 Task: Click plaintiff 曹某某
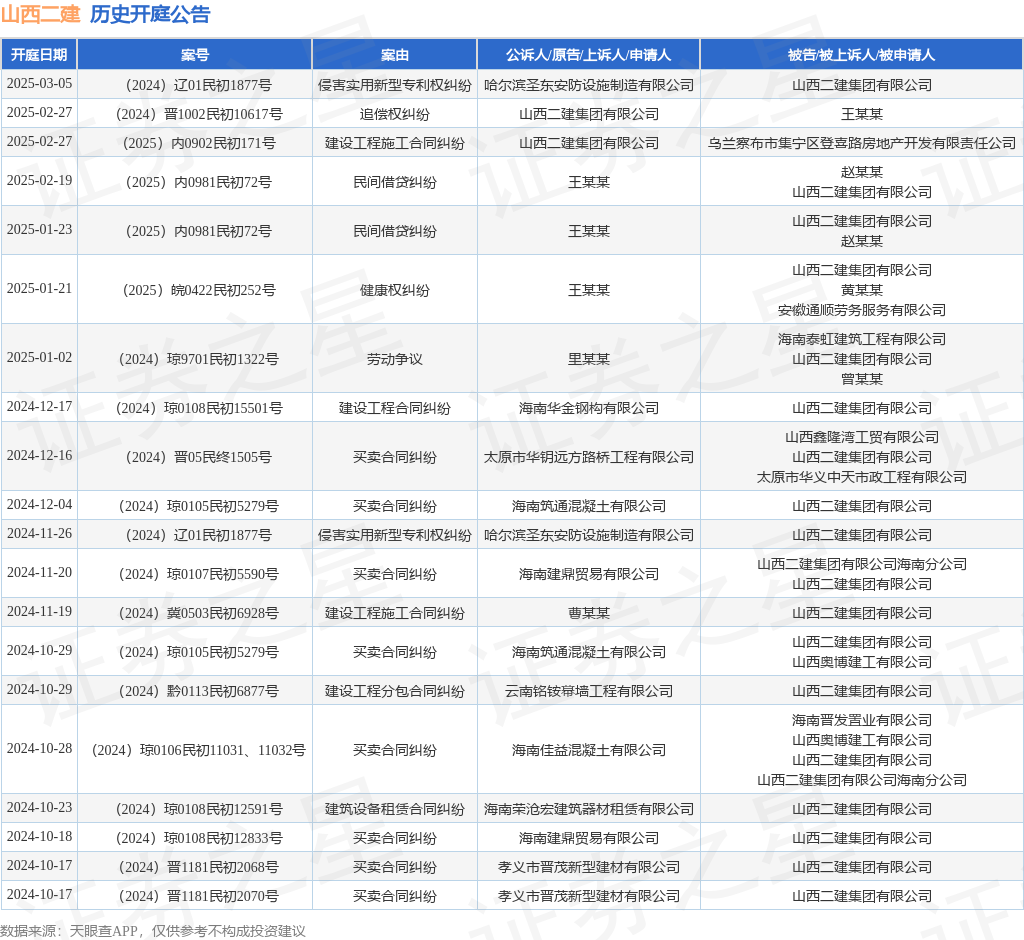point(588,613)
